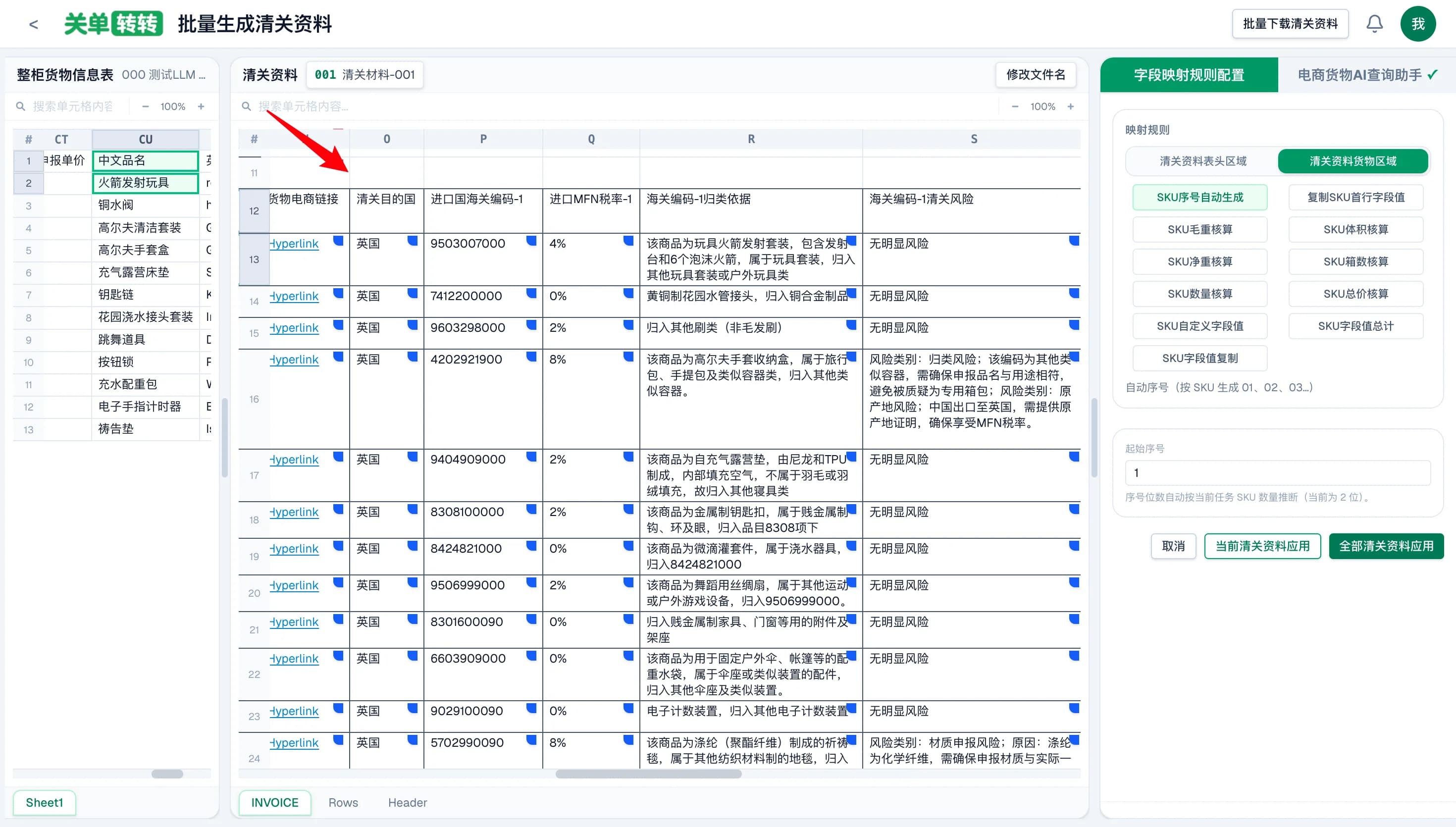Choose SKU箱数核算 rule
Image resolution: width=1456 pixels, height=827 pixels.
click(1355, 262)
